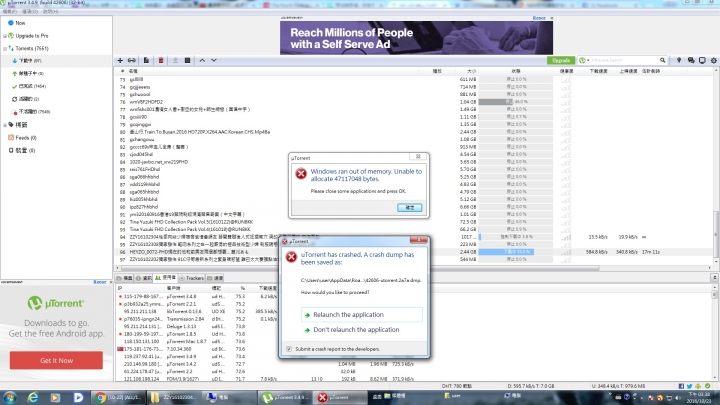Switch to the Info tab in detail pane

click(x=144, y=278)
